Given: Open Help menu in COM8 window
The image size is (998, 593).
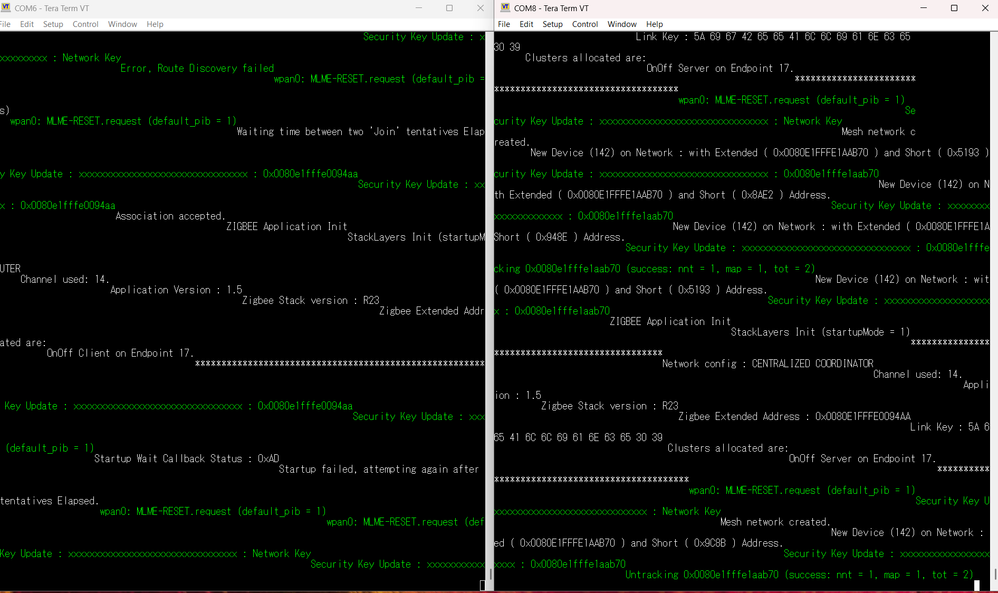Looking at the screenshot, I should click(654, 24).
